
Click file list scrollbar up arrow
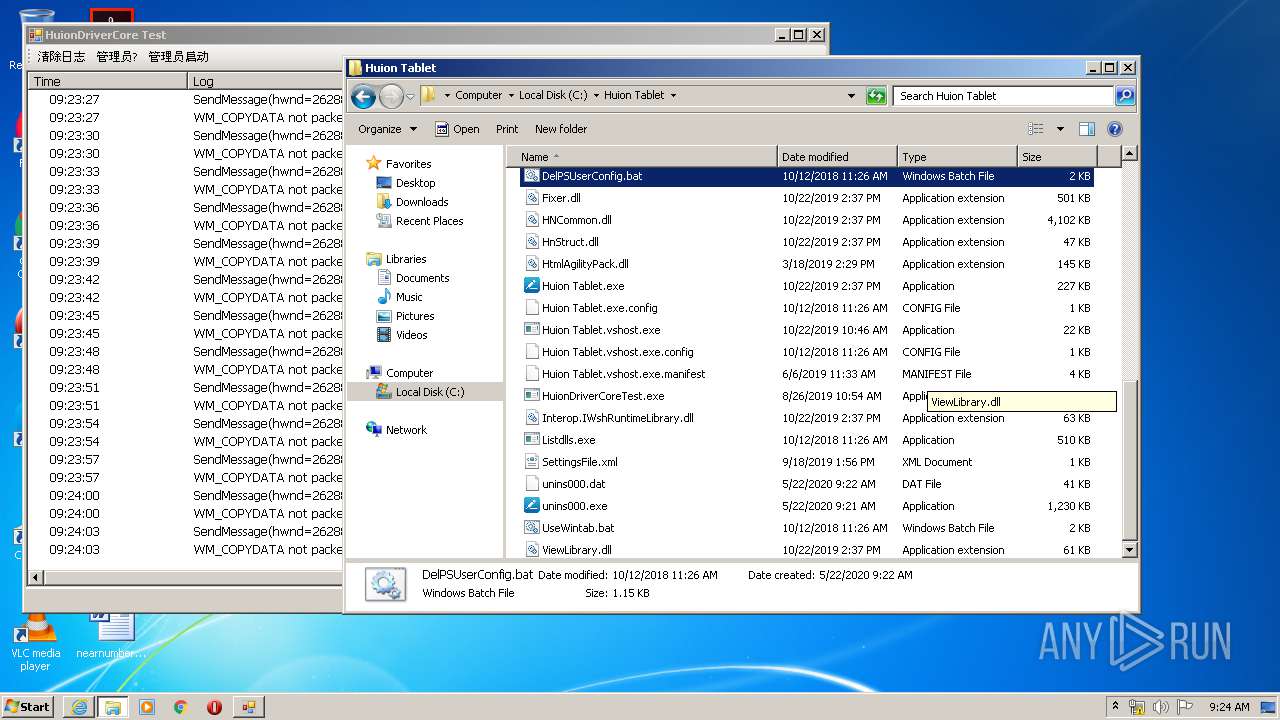click(1130, 154)
